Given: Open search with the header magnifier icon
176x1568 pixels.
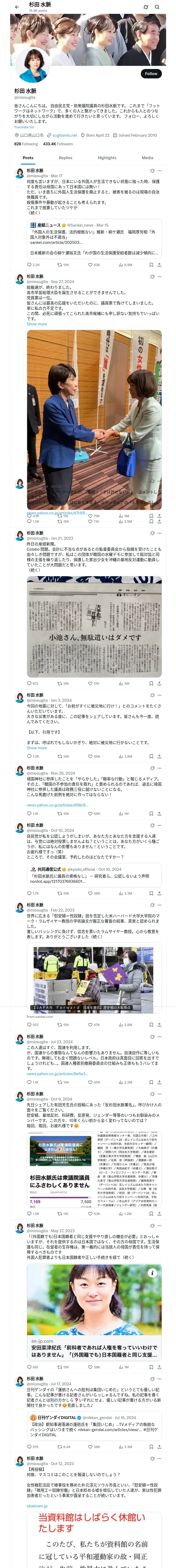Looking at the screenshot, I should [x=157, y=7].
